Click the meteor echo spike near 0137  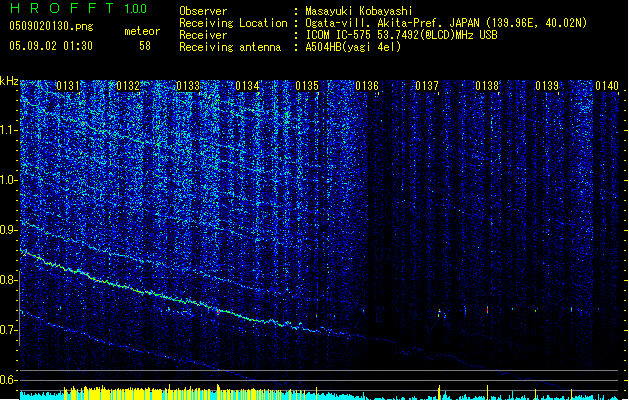coord(439,312)
